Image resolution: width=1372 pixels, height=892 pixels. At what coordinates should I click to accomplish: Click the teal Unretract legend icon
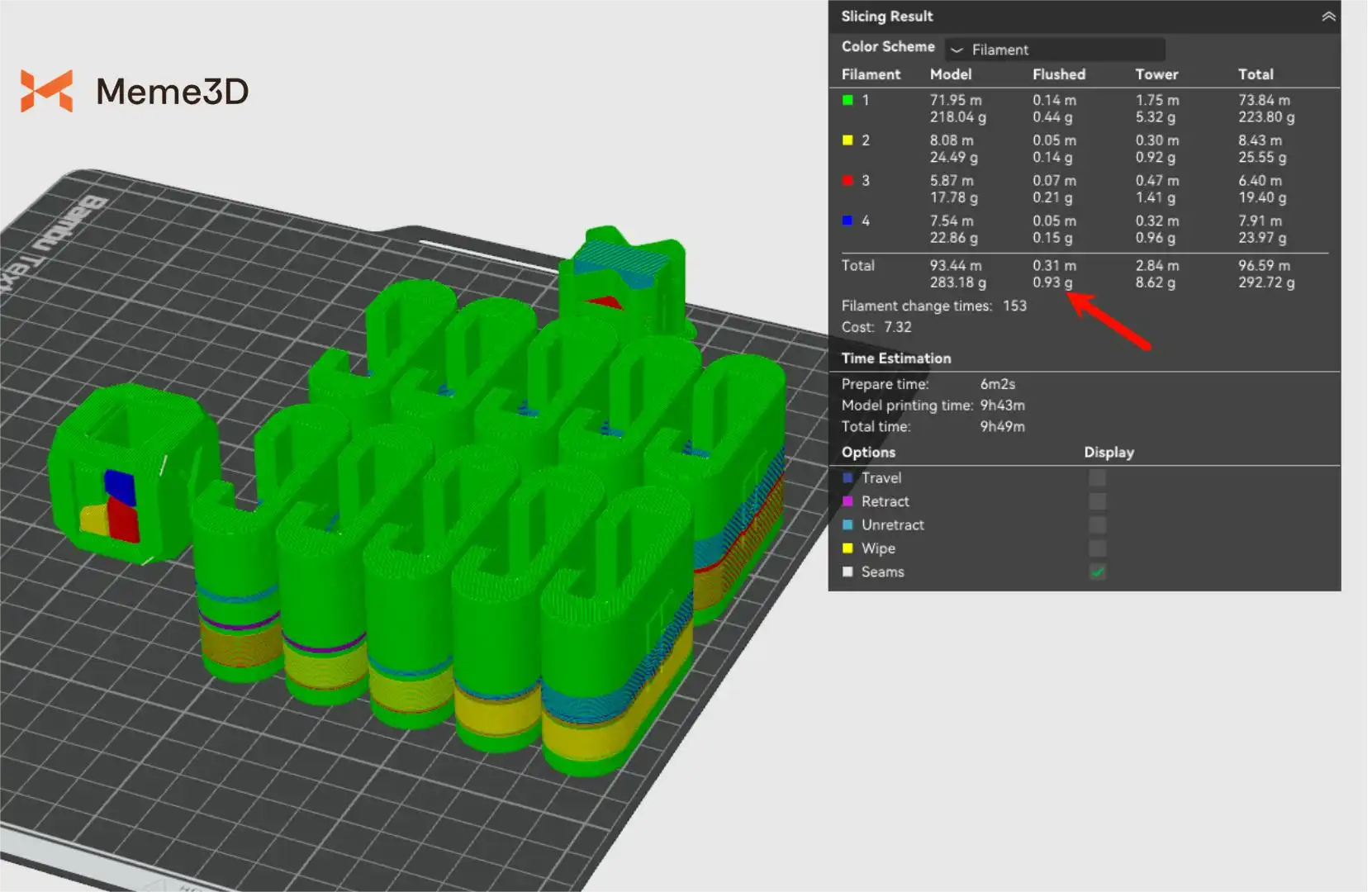[x=847, y=525]
